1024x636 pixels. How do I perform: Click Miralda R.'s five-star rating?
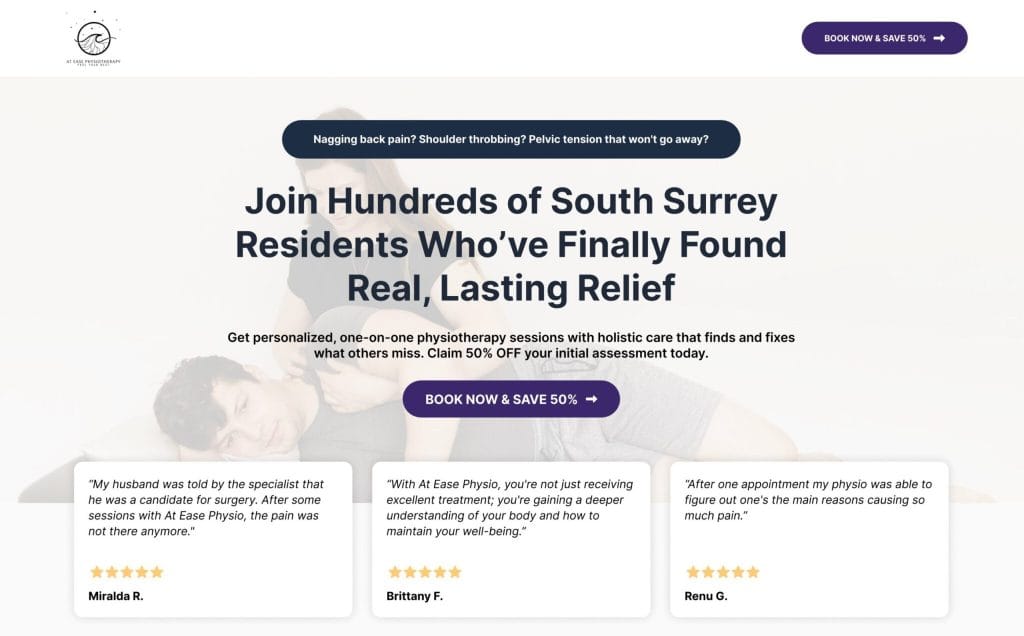pos(126,572)
